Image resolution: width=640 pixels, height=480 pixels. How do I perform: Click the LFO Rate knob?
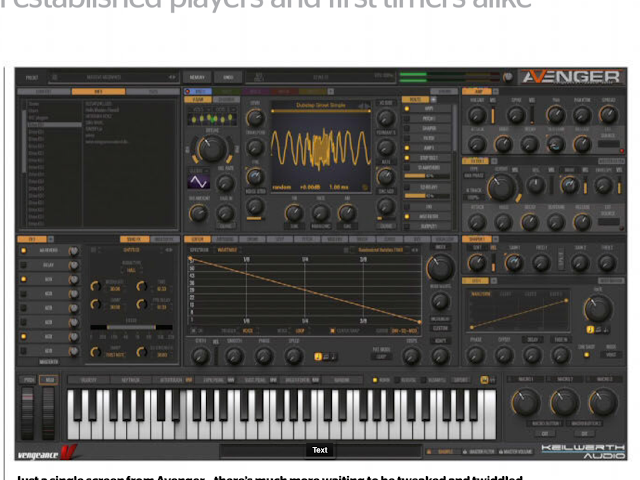pos(598,309)
